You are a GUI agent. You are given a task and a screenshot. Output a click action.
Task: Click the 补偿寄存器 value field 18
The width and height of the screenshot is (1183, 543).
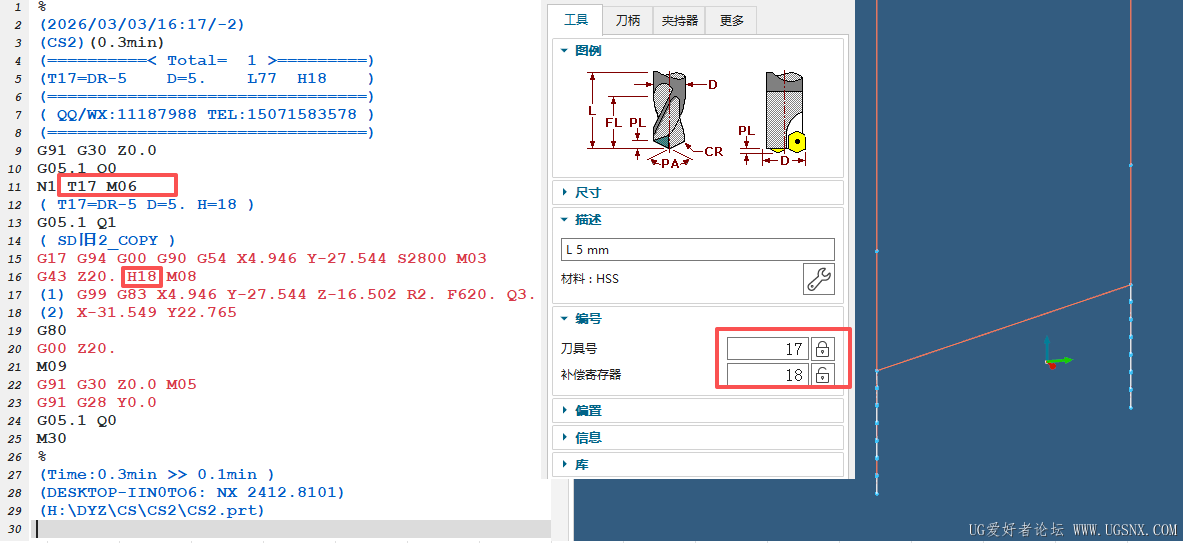coord(767,375)
